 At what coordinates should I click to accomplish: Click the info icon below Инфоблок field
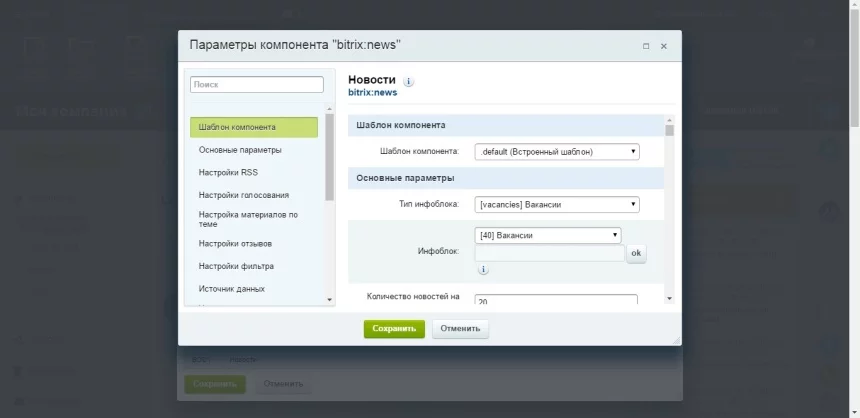[483, 269]
